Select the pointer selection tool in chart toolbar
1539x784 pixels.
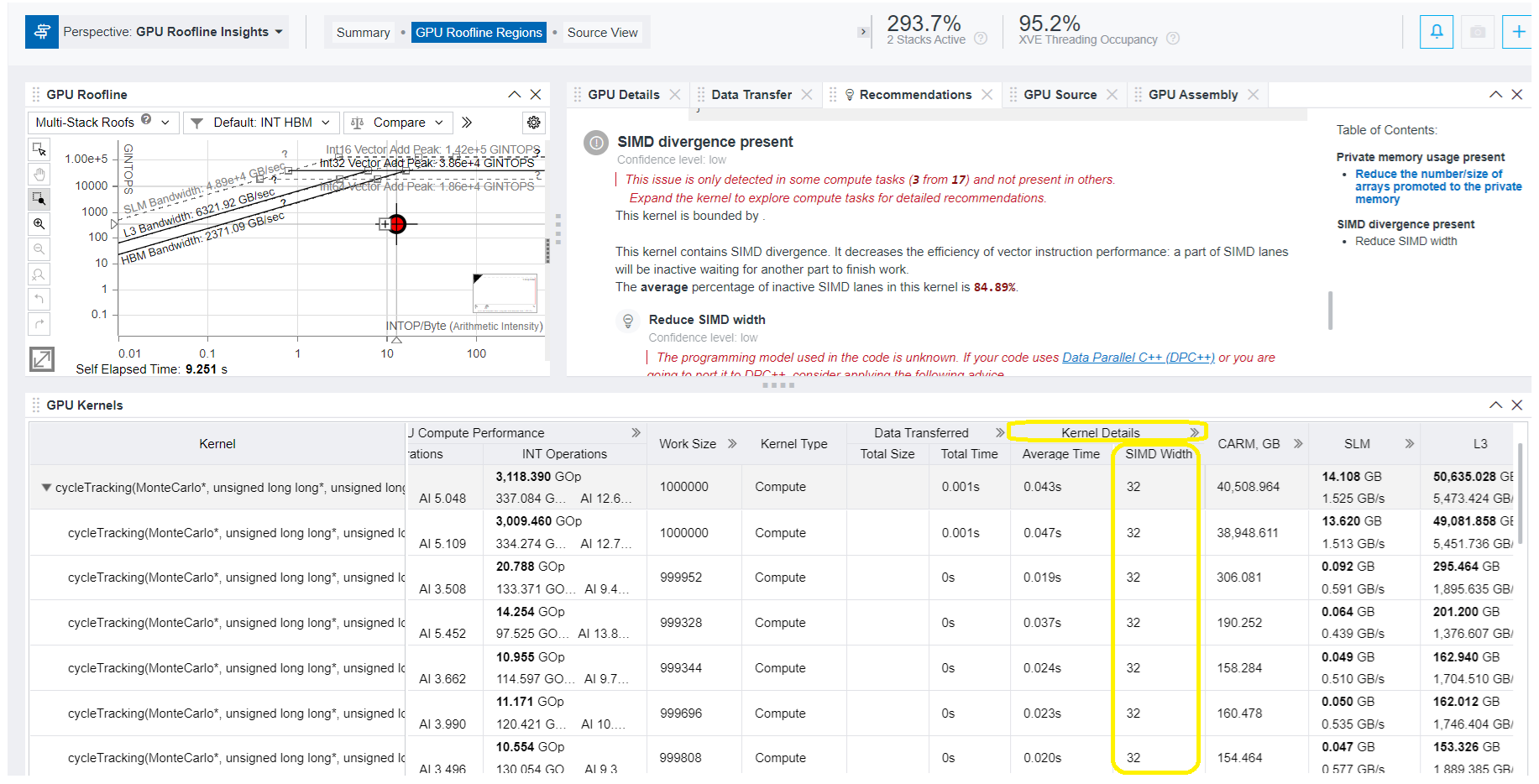coord(39,149)
